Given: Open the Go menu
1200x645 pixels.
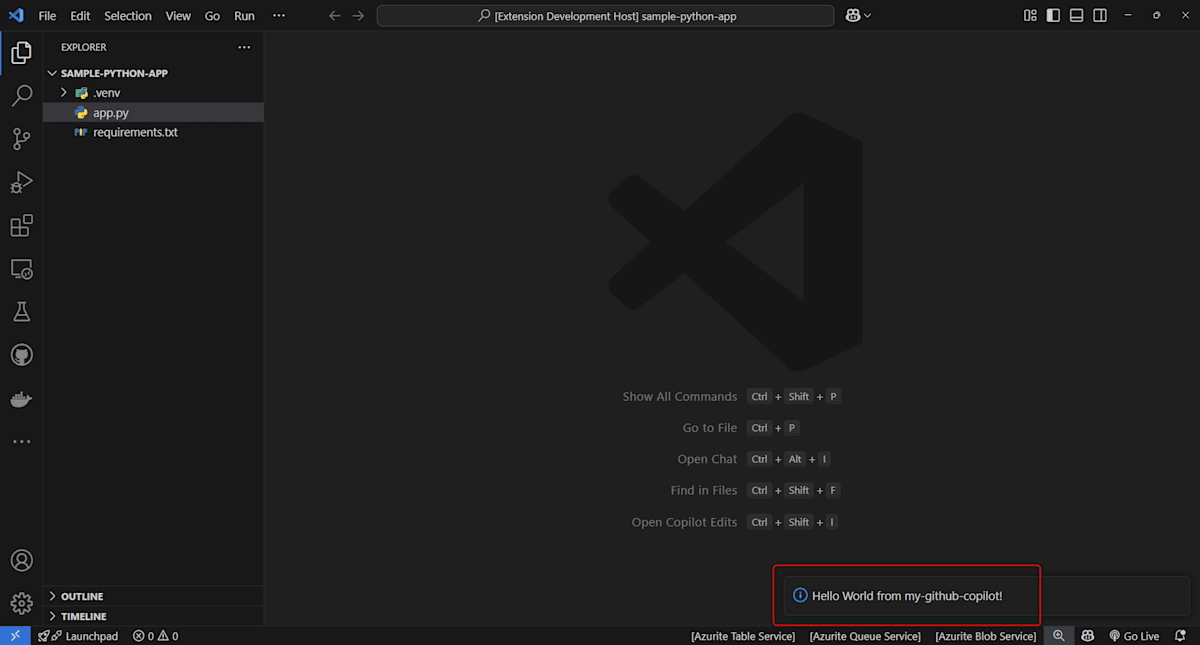Looking at the screenshot, I should point(212,16).
